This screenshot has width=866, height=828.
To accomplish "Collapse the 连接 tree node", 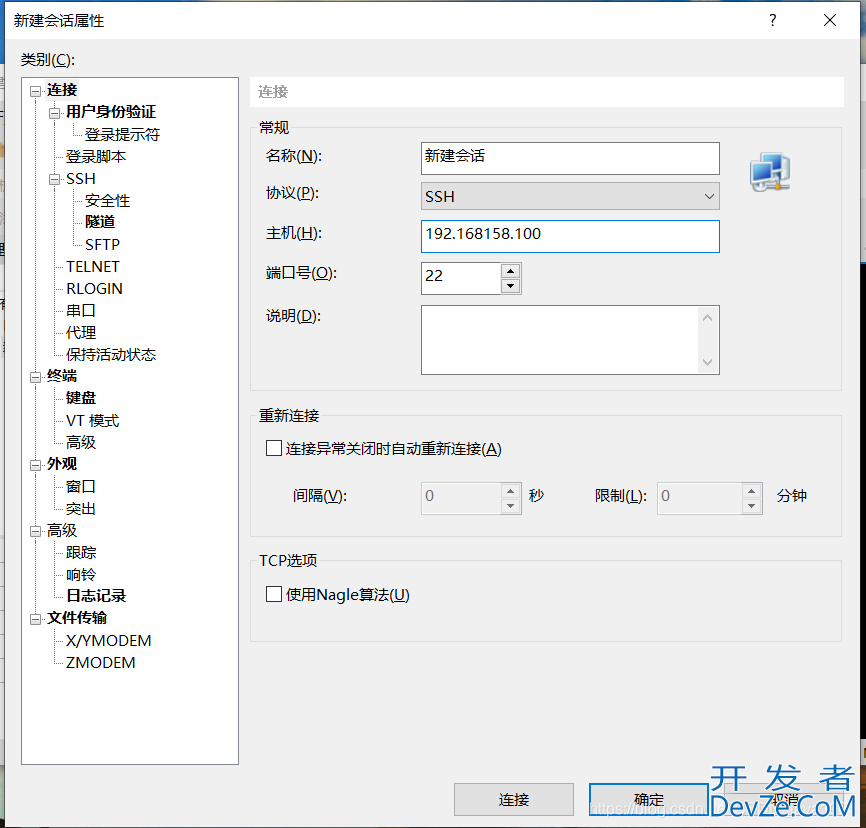I will click(x=35, y=91).
